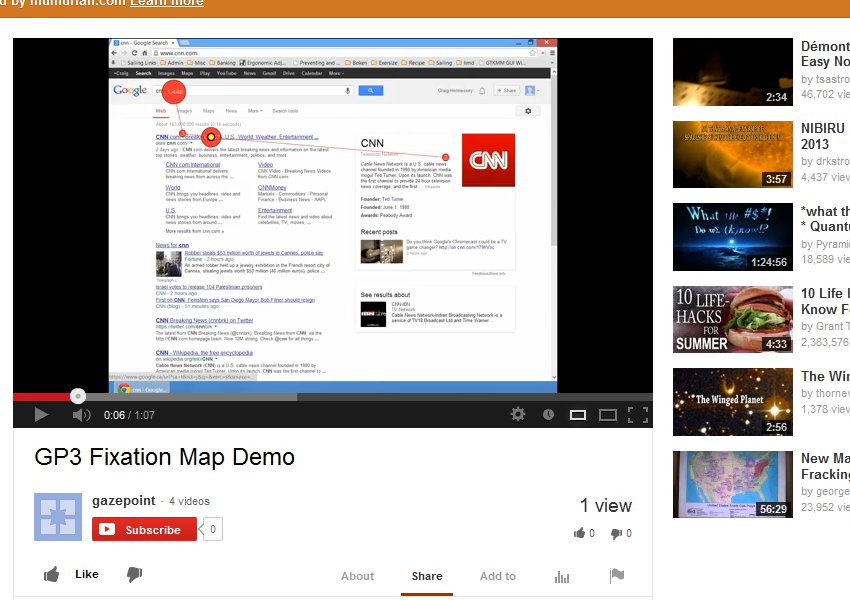Dislike the video with the thumbs-down button
This screenshot has height=600, width=850.
134,575
